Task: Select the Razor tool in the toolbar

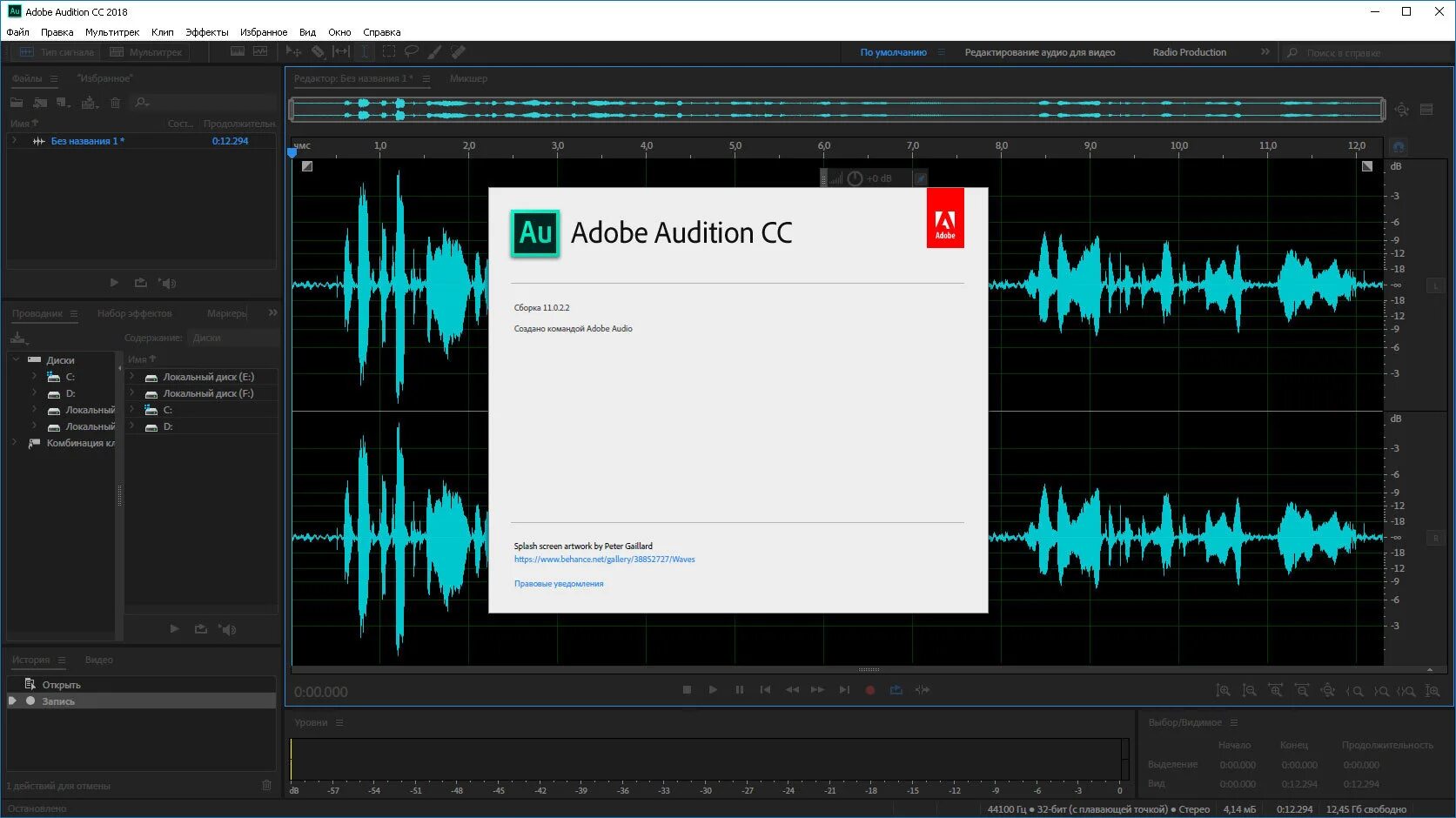Action: [x=319, y=52]
